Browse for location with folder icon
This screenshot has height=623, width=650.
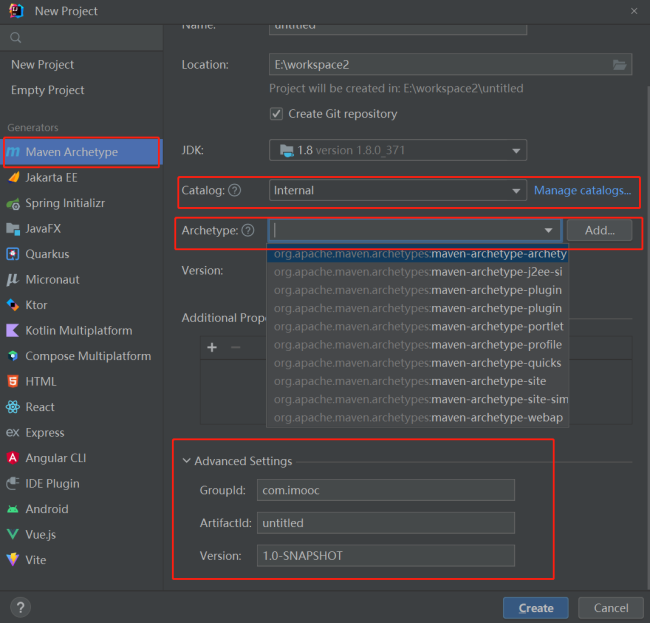pyautogui.click(x=619, y=65)
